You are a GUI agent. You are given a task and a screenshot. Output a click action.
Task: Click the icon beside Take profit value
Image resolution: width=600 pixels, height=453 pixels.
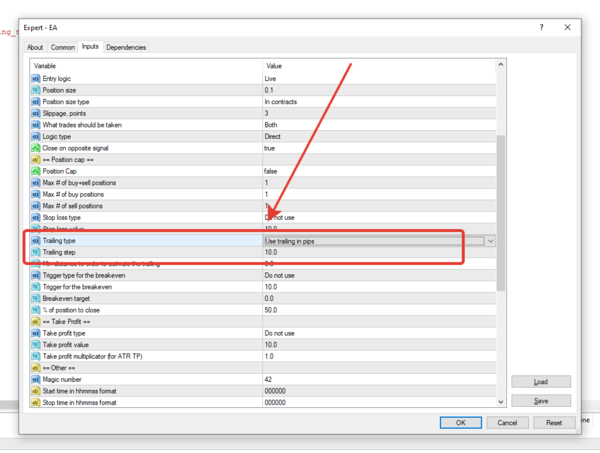pos(36,345)
